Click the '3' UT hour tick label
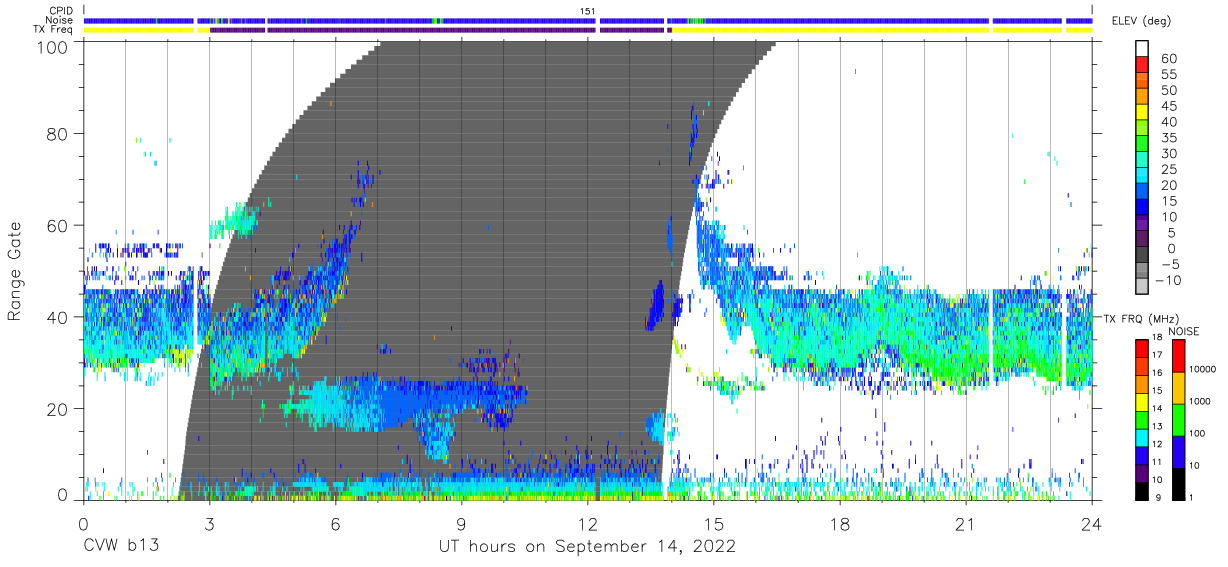Image resolution: width=1228 pixels, height=567 pixels. 209,523
